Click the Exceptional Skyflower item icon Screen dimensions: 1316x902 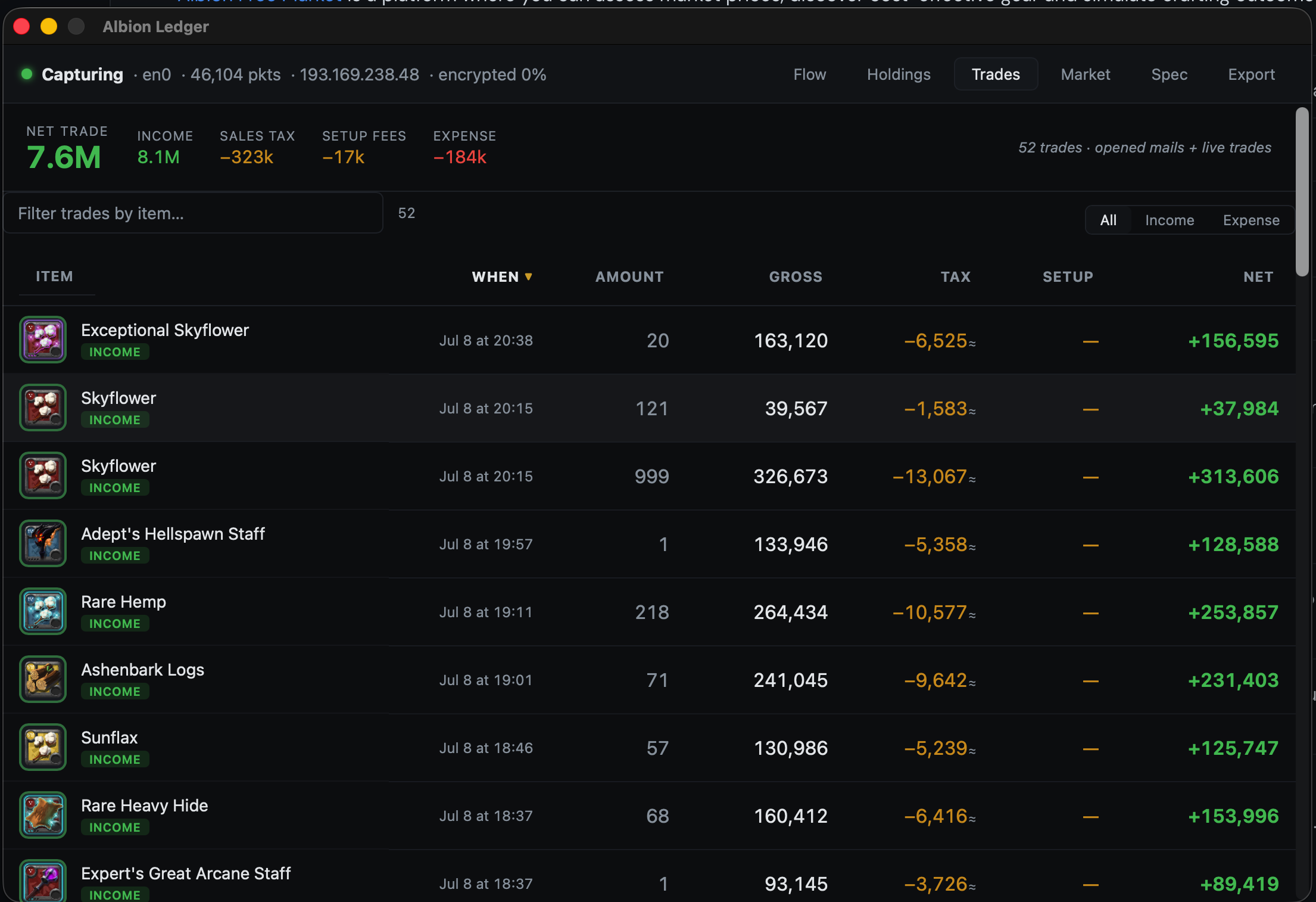point(43,340)
